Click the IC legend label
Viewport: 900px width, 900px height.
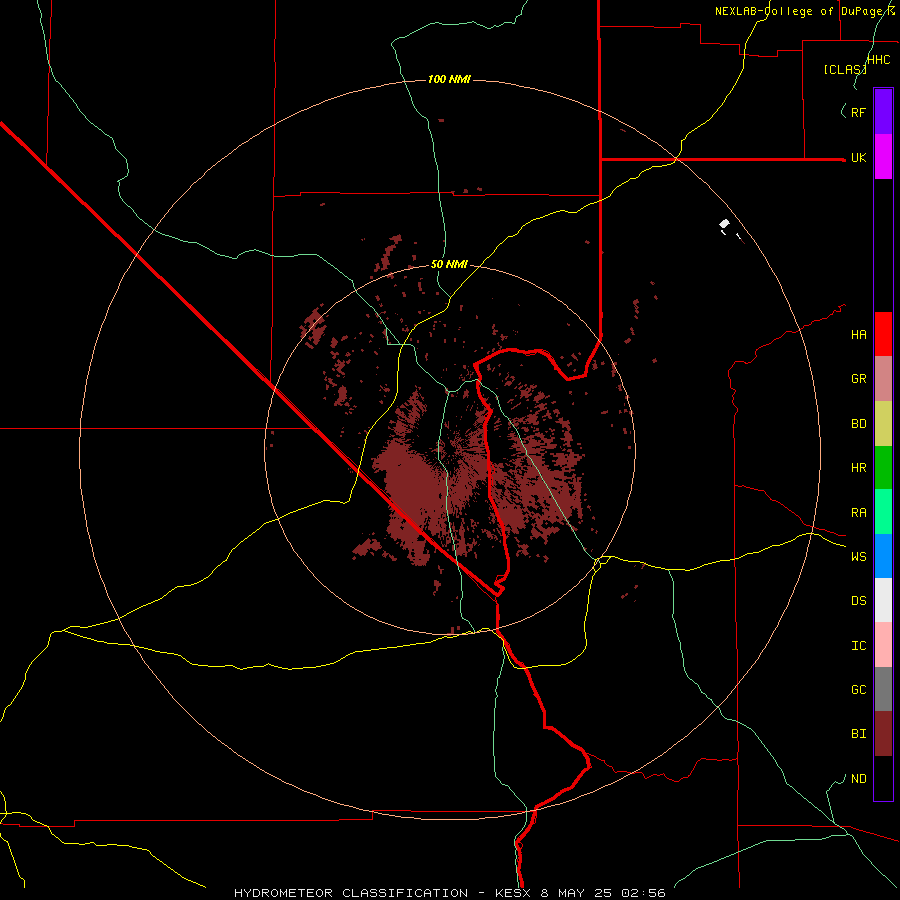point(859,646)
